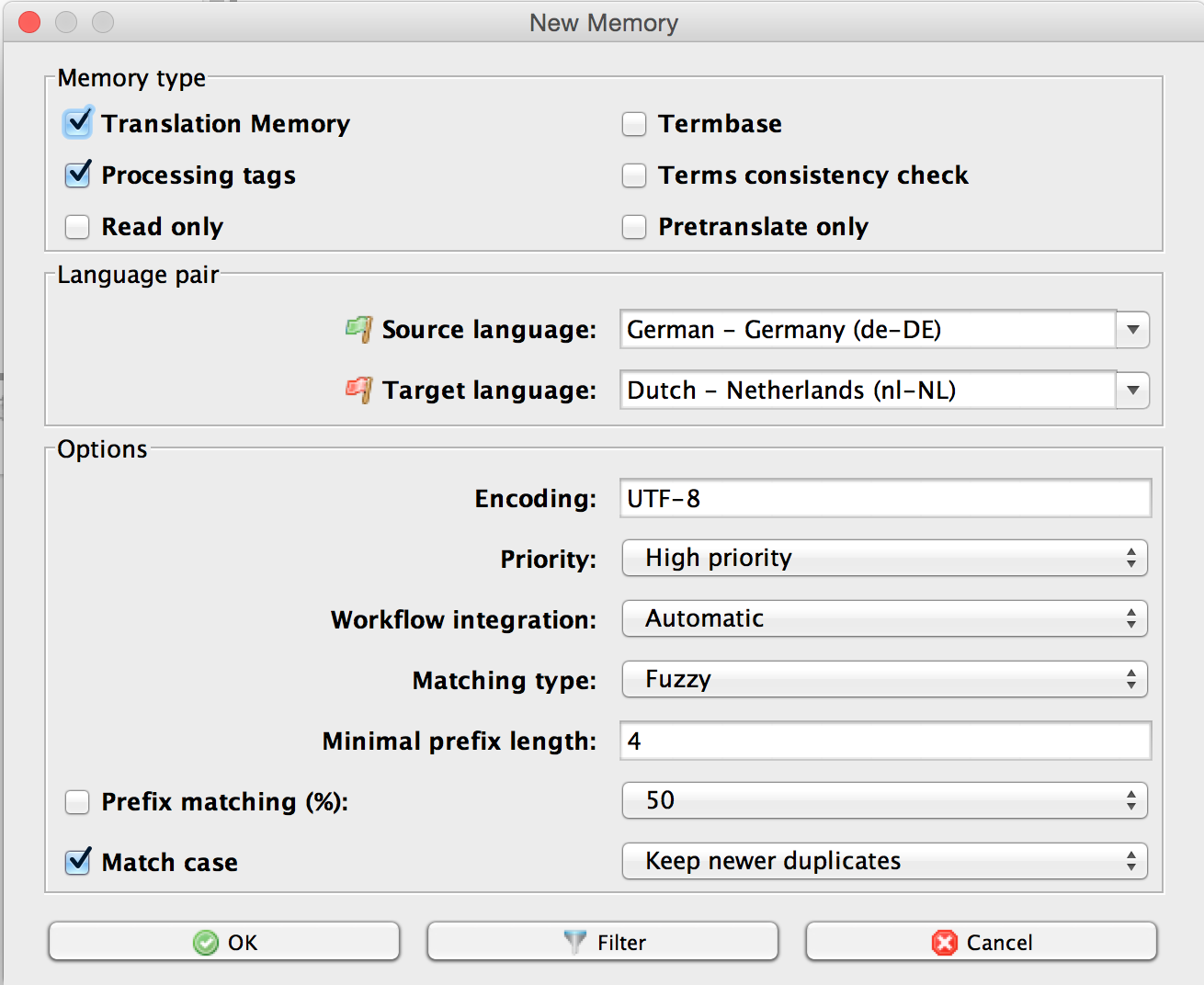Uncheck the Match case option
Viewport: 1204px width, 985px height.
[78, 862]
